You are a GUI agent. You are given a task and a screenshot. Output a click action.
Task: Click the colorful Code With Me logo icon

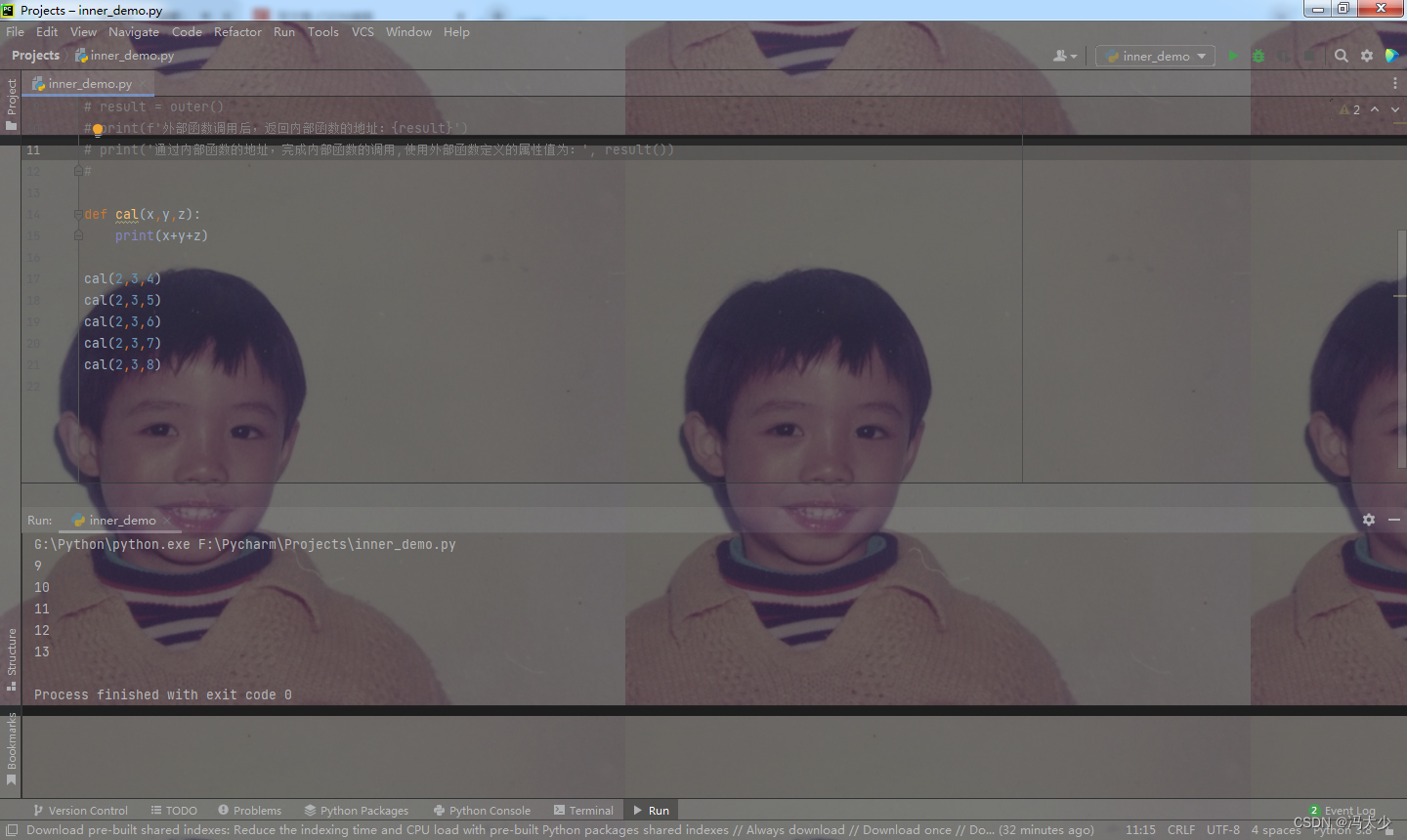click(1392, 56)
